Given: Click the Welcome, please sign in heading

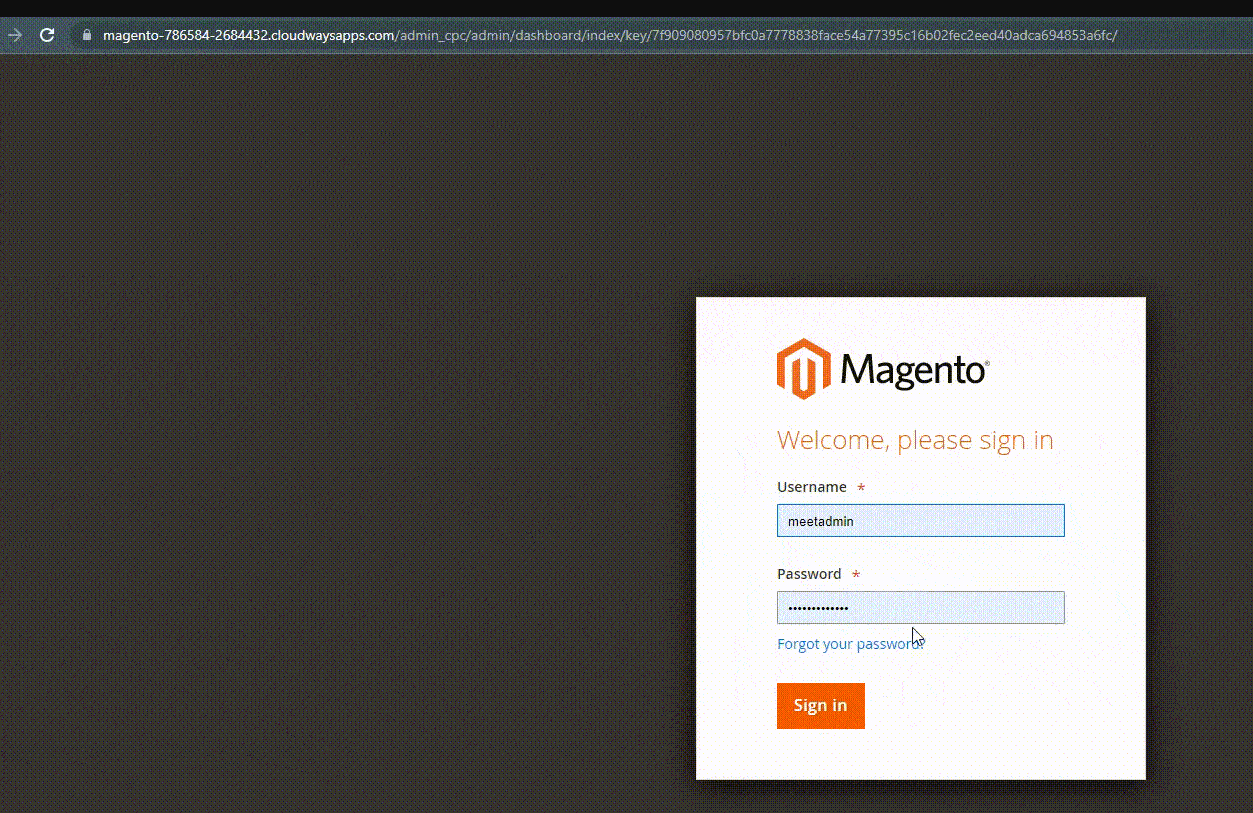Looking at the screenshot, I should pos(914,440).
